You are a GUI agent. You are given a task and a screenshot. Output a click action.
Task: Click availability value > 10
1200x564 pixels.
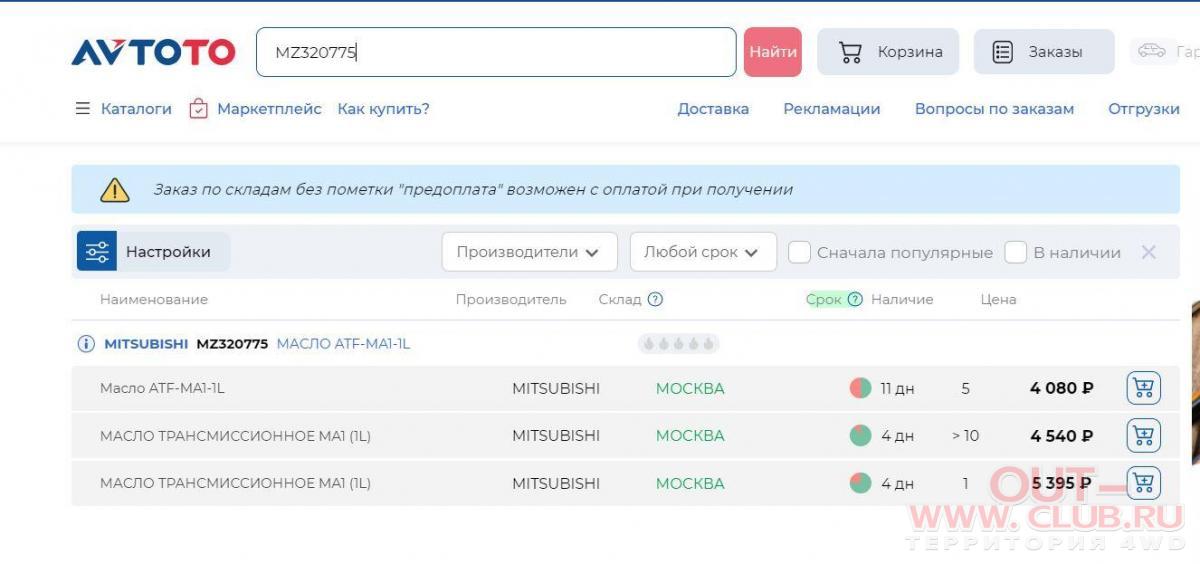click(x=965, y=435)
